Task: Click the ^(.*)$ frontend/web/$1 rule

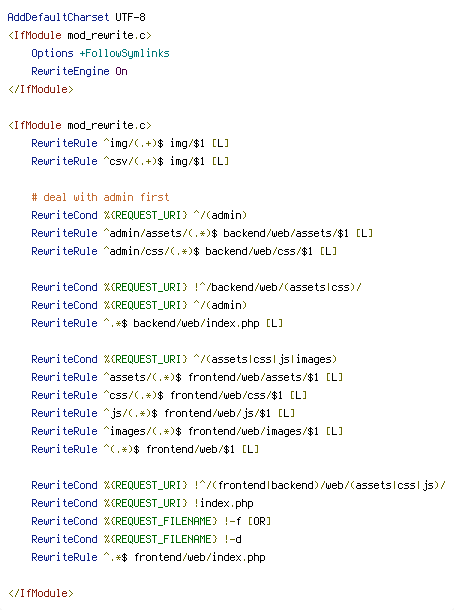Action: click(x=145, y=449)
